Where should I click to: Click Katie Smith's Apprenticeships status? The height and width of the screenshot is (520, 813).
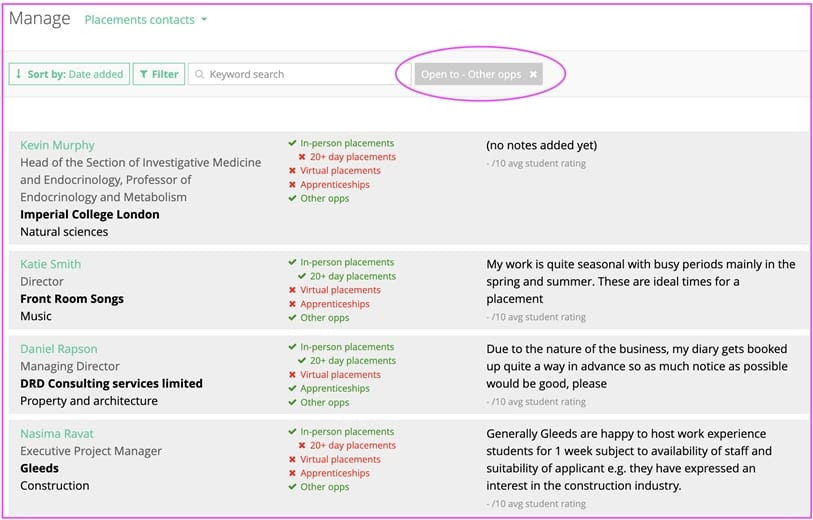click(329, 304)
